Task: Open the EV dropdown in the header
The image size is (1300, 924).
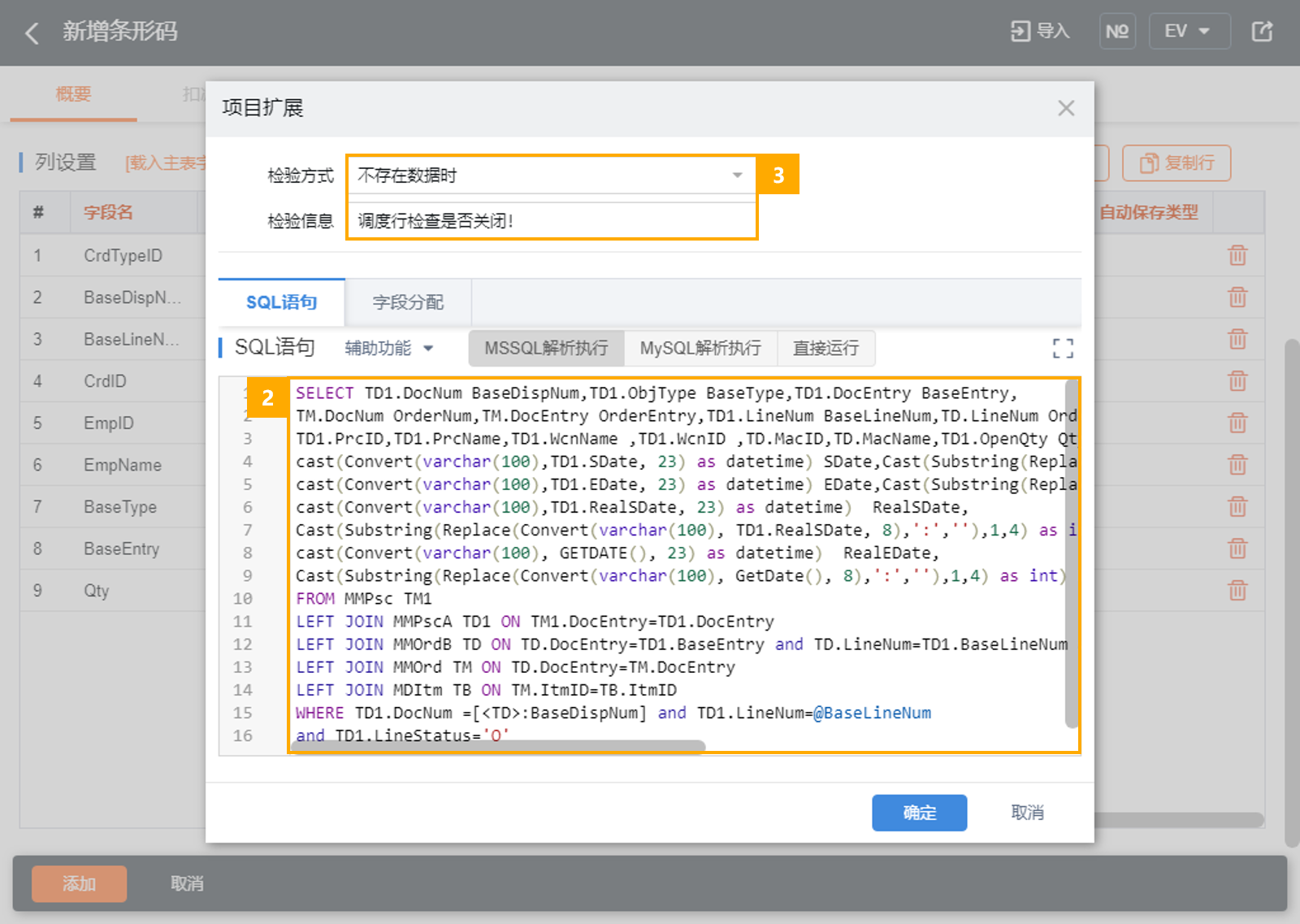Action: [x=1189, y=31]
